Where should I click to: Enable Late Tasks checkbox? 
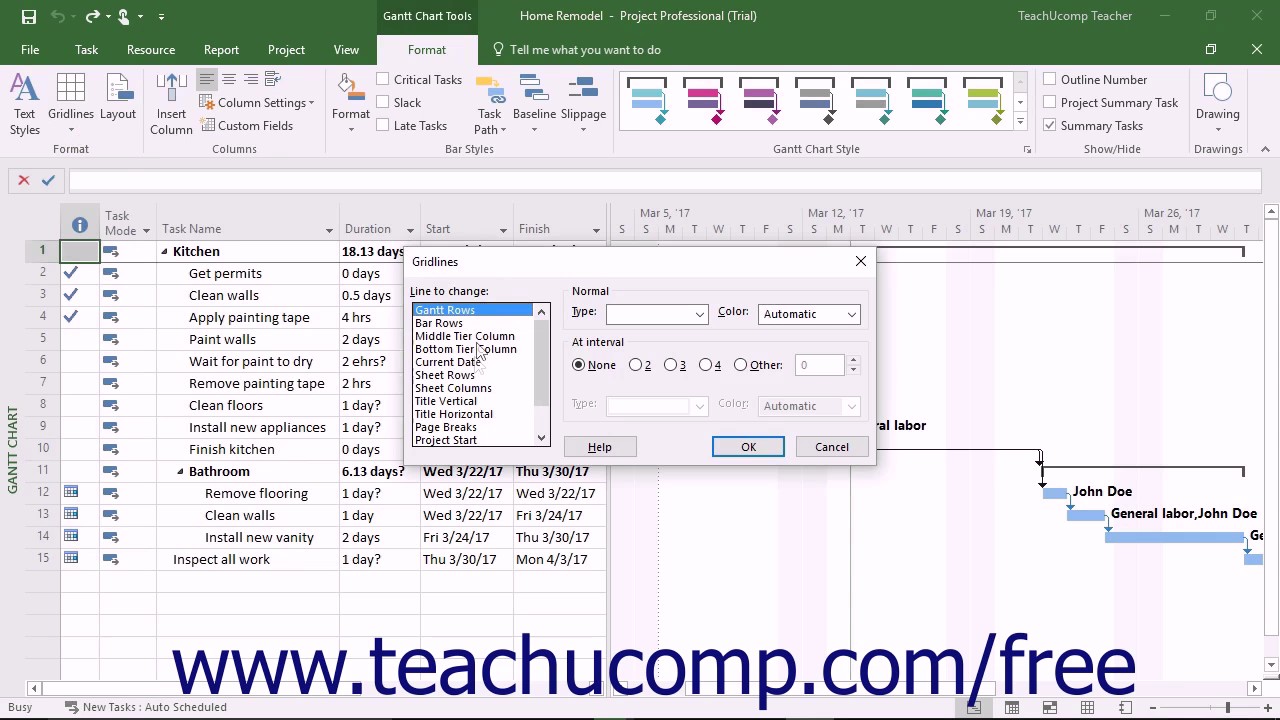(x=383, y=125)
